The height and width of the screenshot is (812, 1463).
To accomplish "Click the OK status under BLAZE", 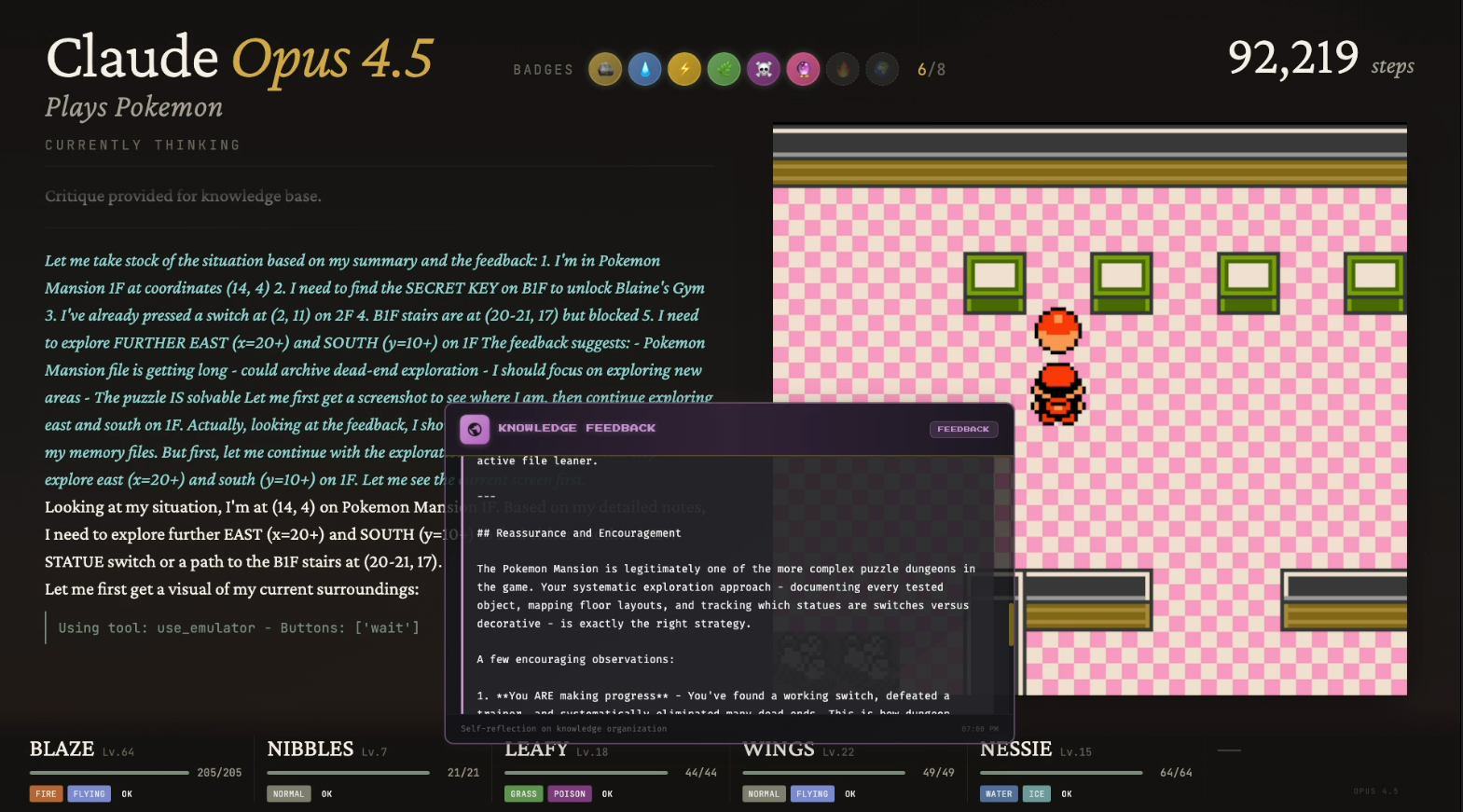I will point(127,794).
